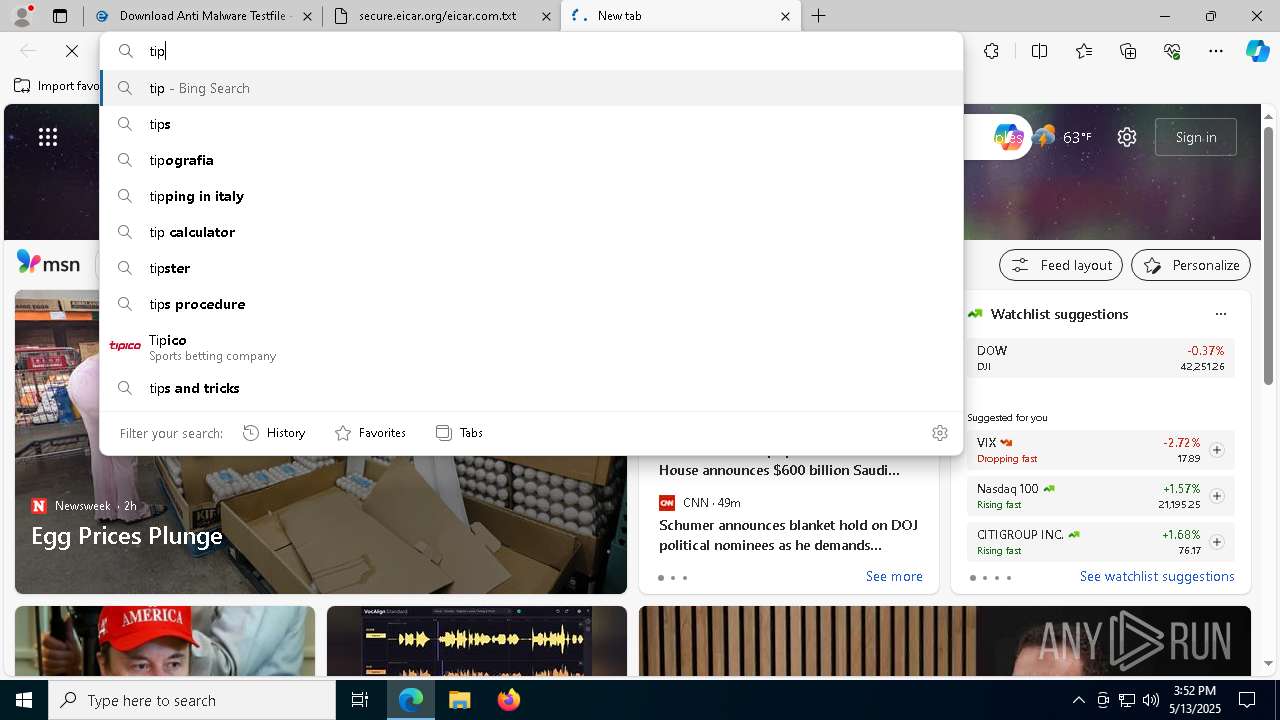
Task: Open See more news link
Action: coord(894,576)
